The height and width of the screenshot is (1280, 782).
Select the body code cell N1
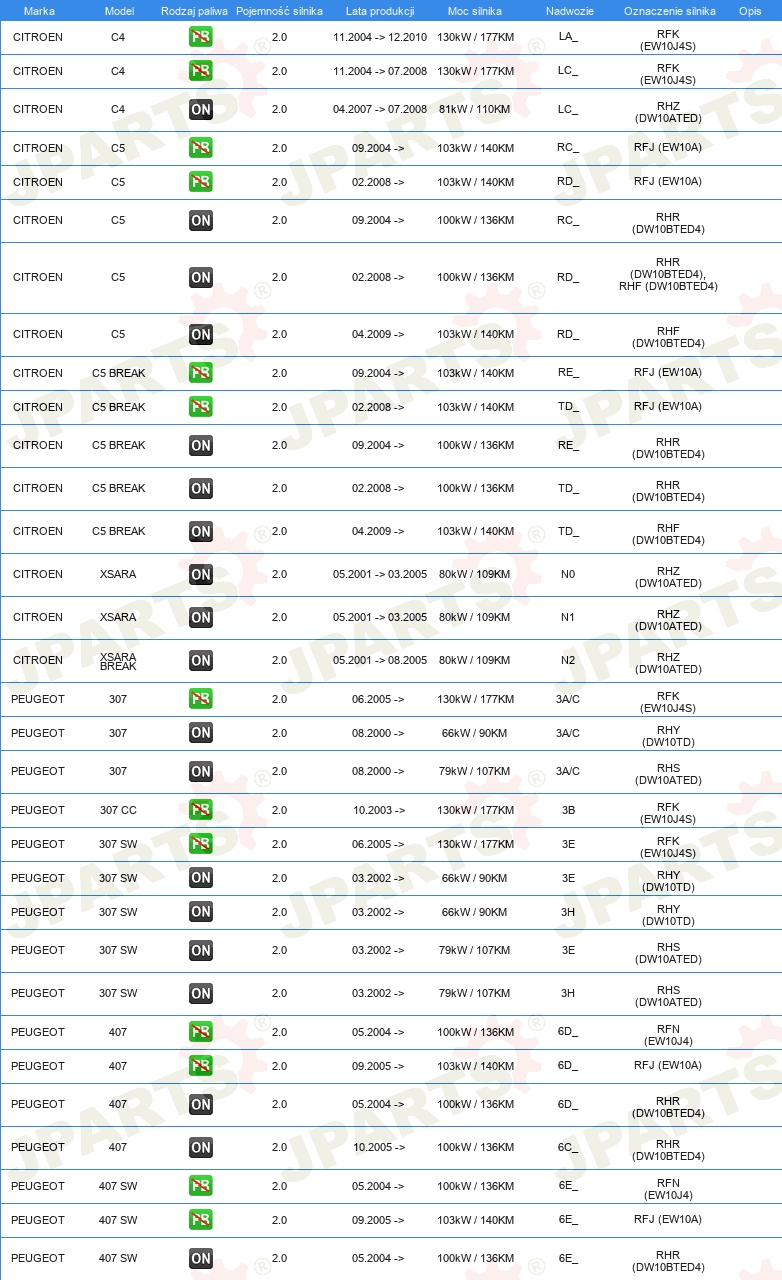[568, 617]
